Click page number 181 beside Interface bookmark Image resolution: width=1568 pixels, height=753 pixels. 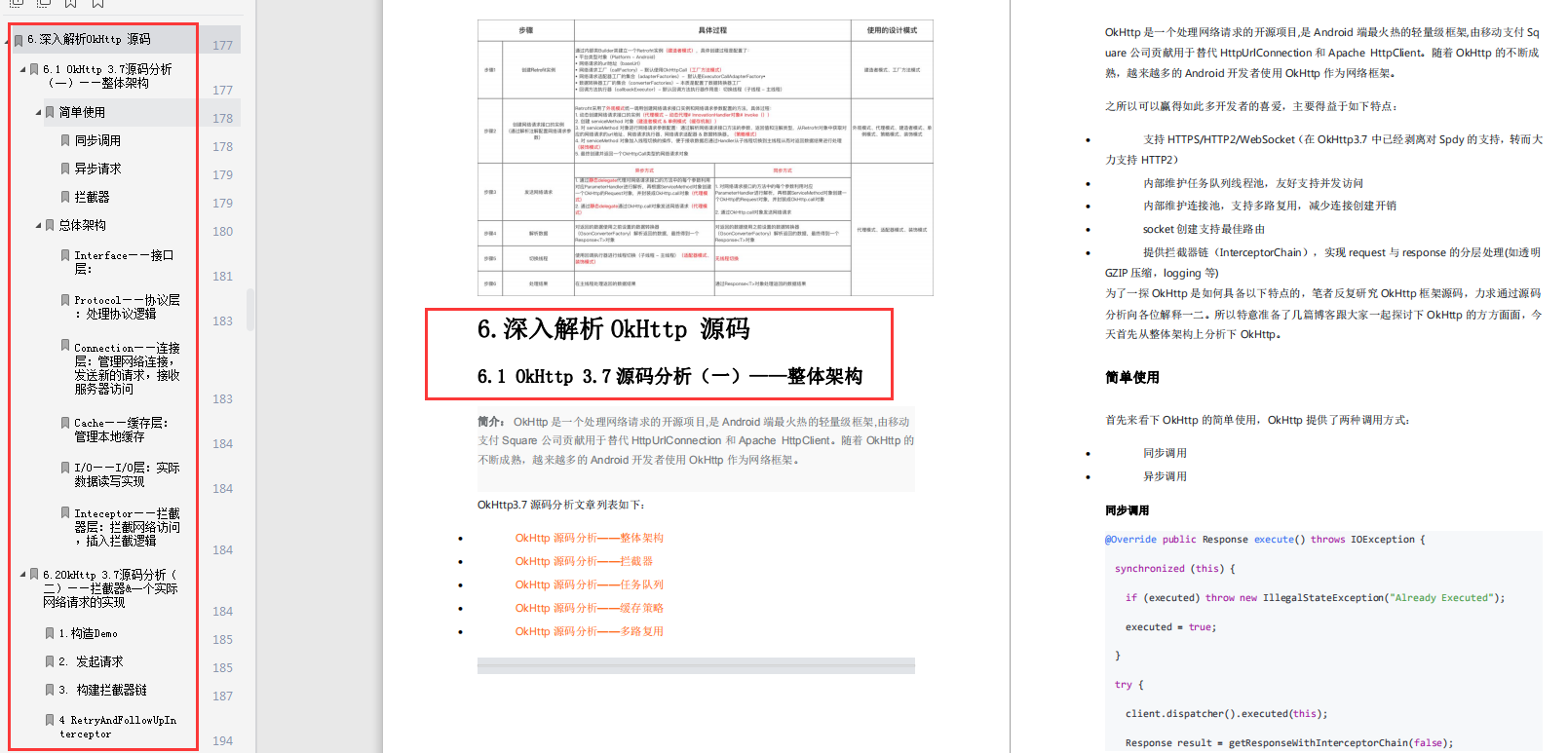pos(223,277)
